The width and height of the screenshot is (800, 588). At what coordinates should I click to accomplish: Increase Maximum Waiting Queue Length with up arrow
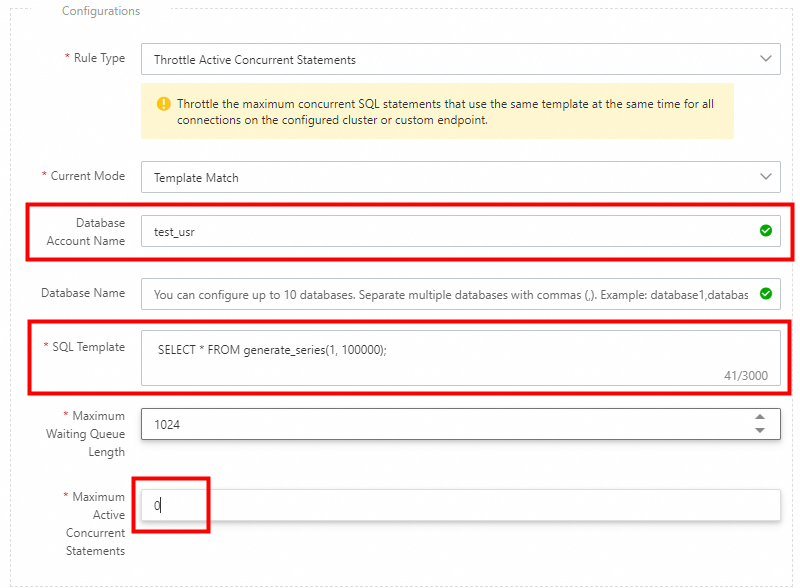(x=760, y=417)
